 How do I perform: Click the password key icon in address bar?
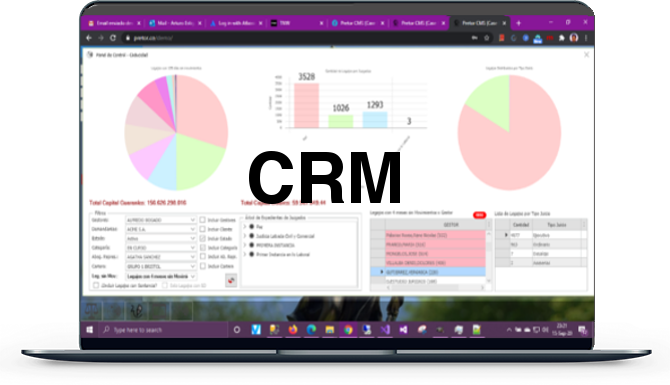click(474, 38)
